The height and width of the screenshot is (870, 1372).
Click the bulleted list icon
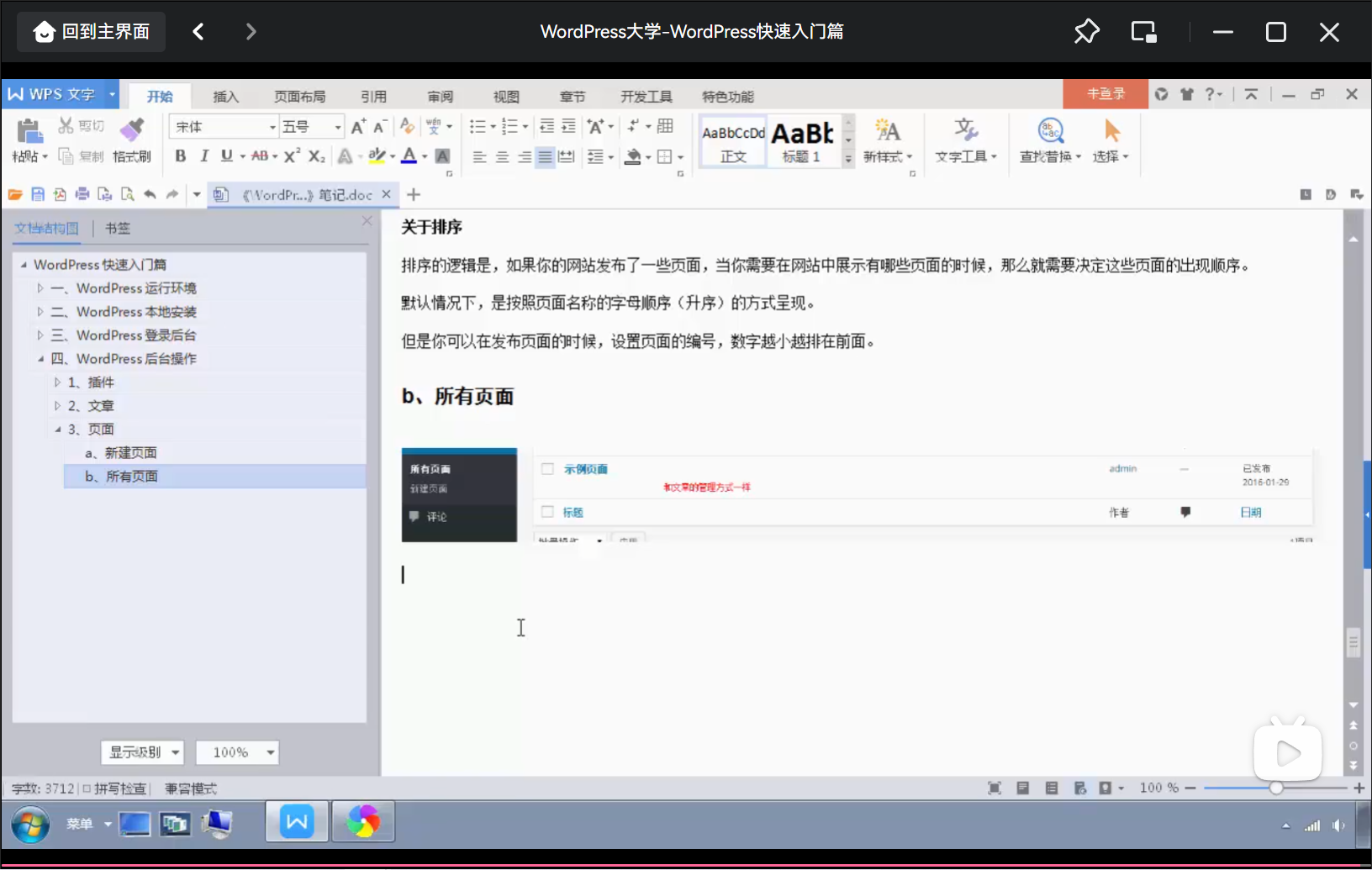pyautogui.click(x=478, y=127)
